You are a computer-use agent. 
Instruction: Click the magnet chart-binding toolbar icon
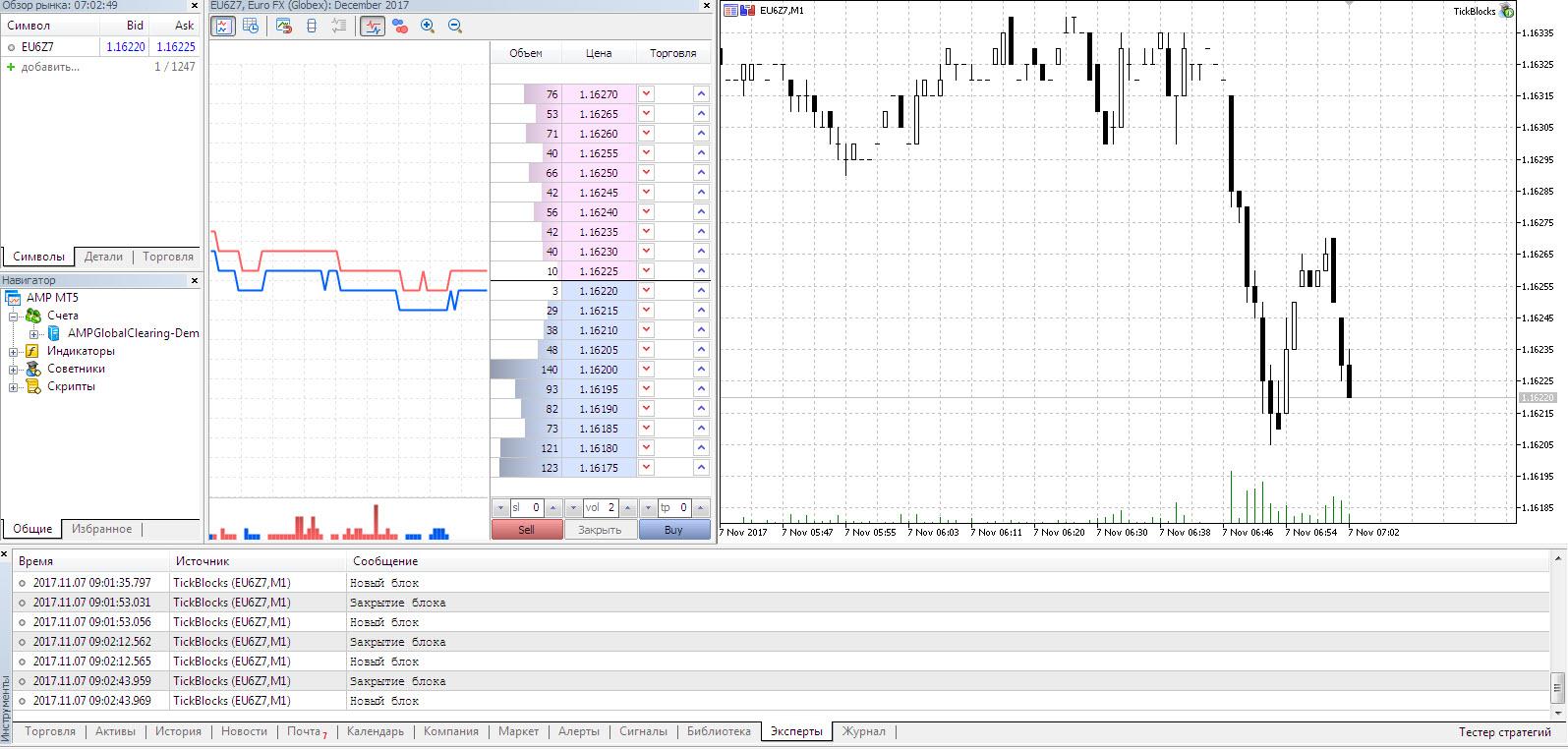(284, 27)
